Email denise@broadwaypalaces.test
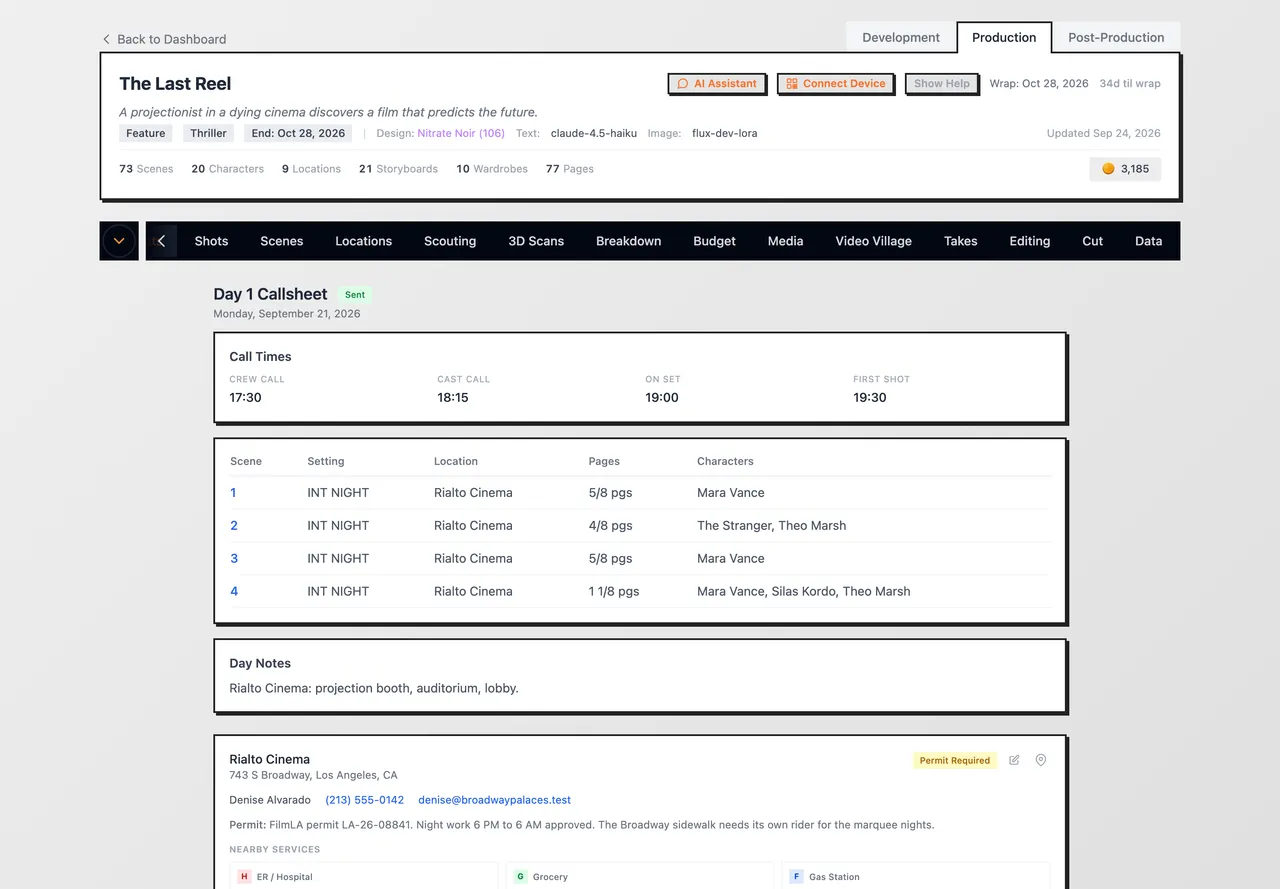 pyautogui.click(x=495, y=800)
